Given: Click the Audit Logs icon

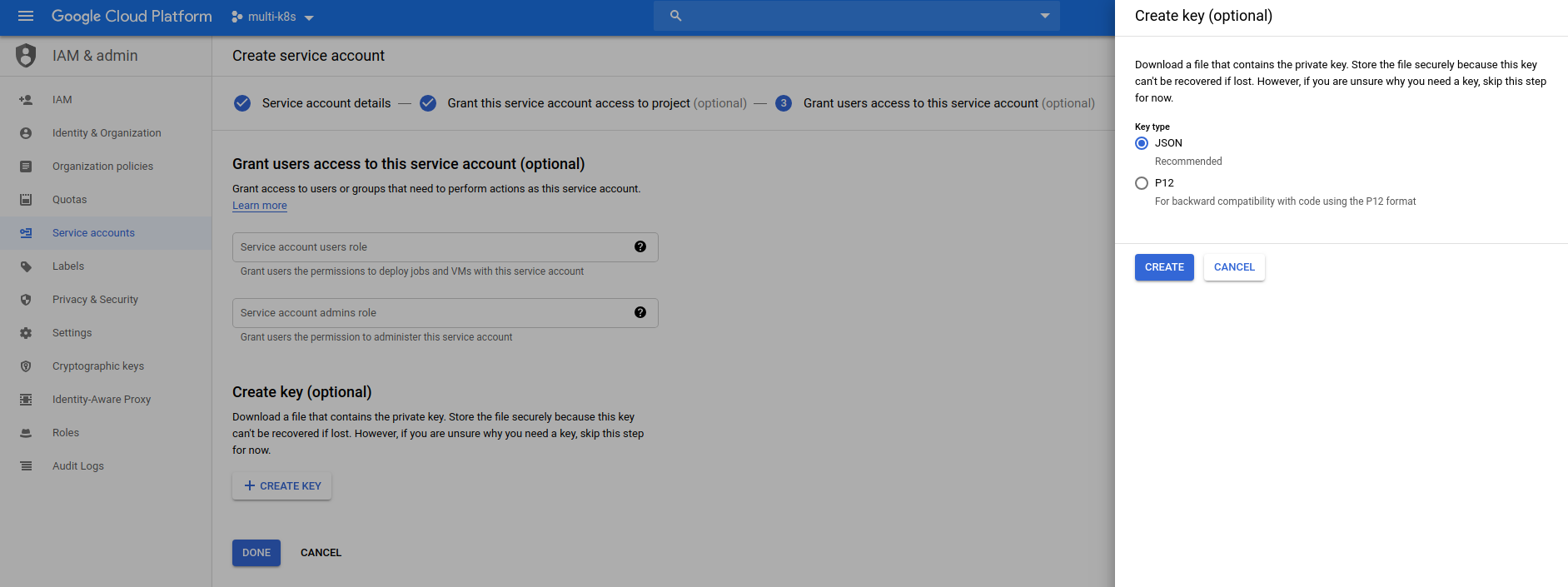Looking at the screenshot, I should pyautogui.click(x=26, y=466).
